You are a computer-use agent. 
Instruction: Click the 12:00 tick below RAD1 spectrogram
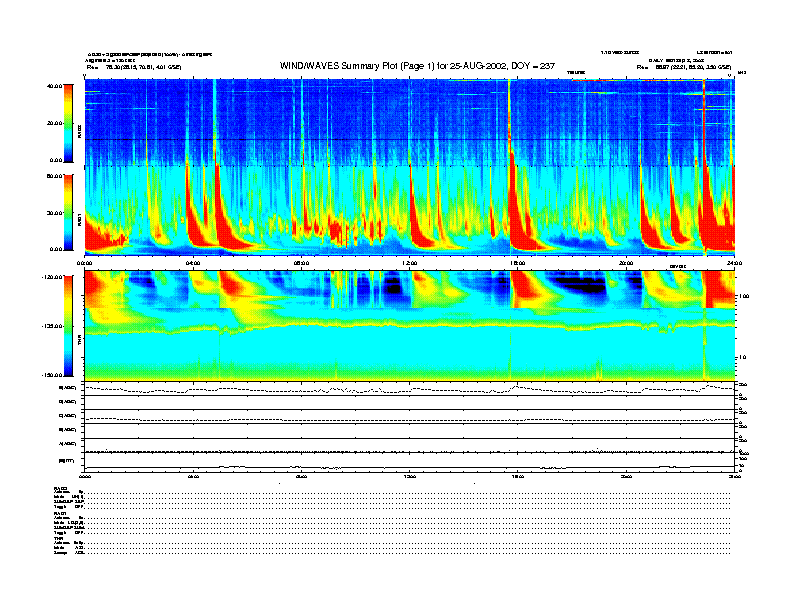(410, 263)
